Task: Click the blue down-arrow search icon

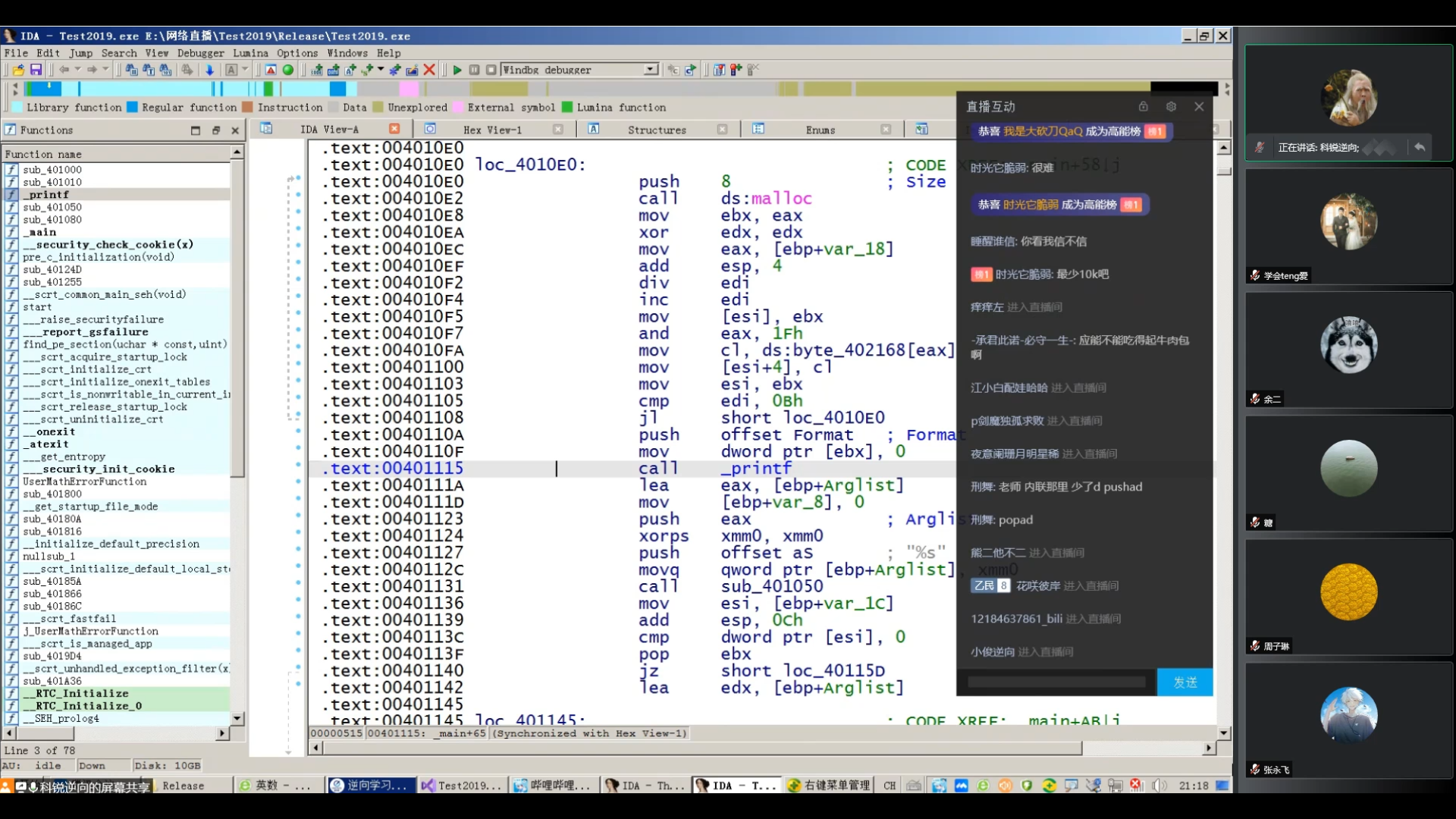Action: 210,70
